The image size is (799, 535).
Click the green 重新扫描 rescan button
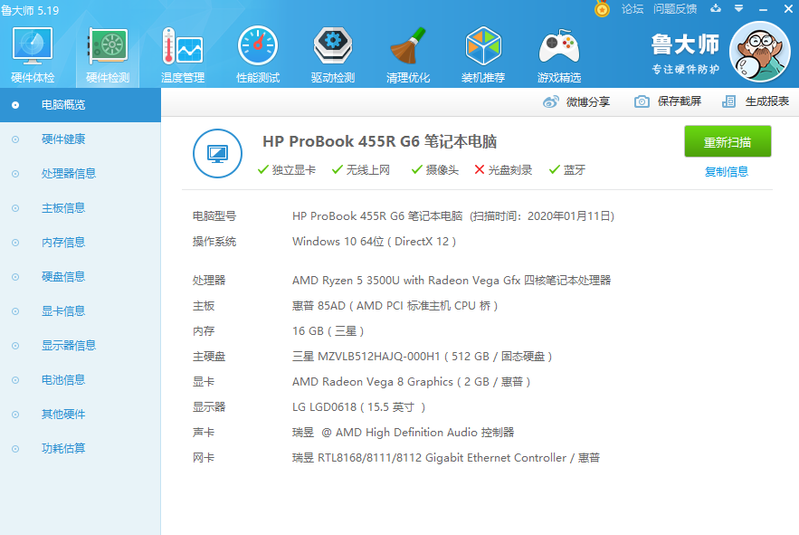(x=727, y=141)
